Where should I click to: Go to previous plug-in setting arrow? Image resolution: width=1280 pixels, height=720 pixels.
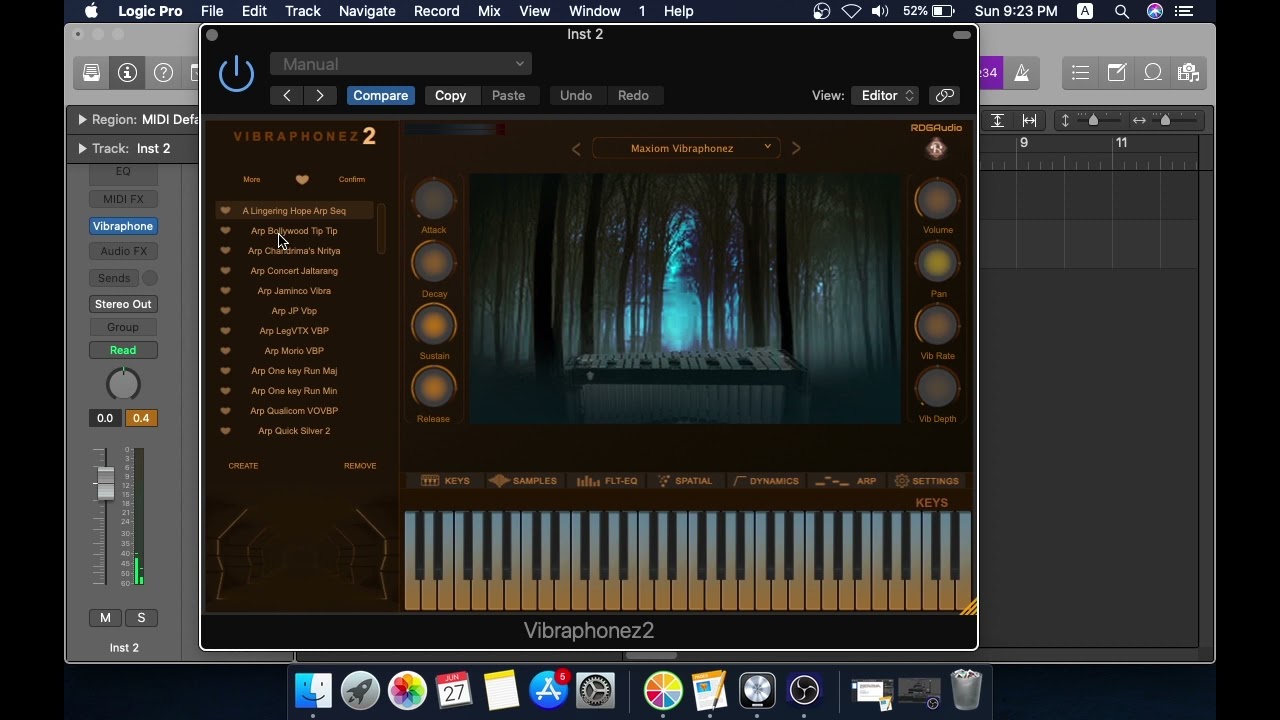pos(287,95)
